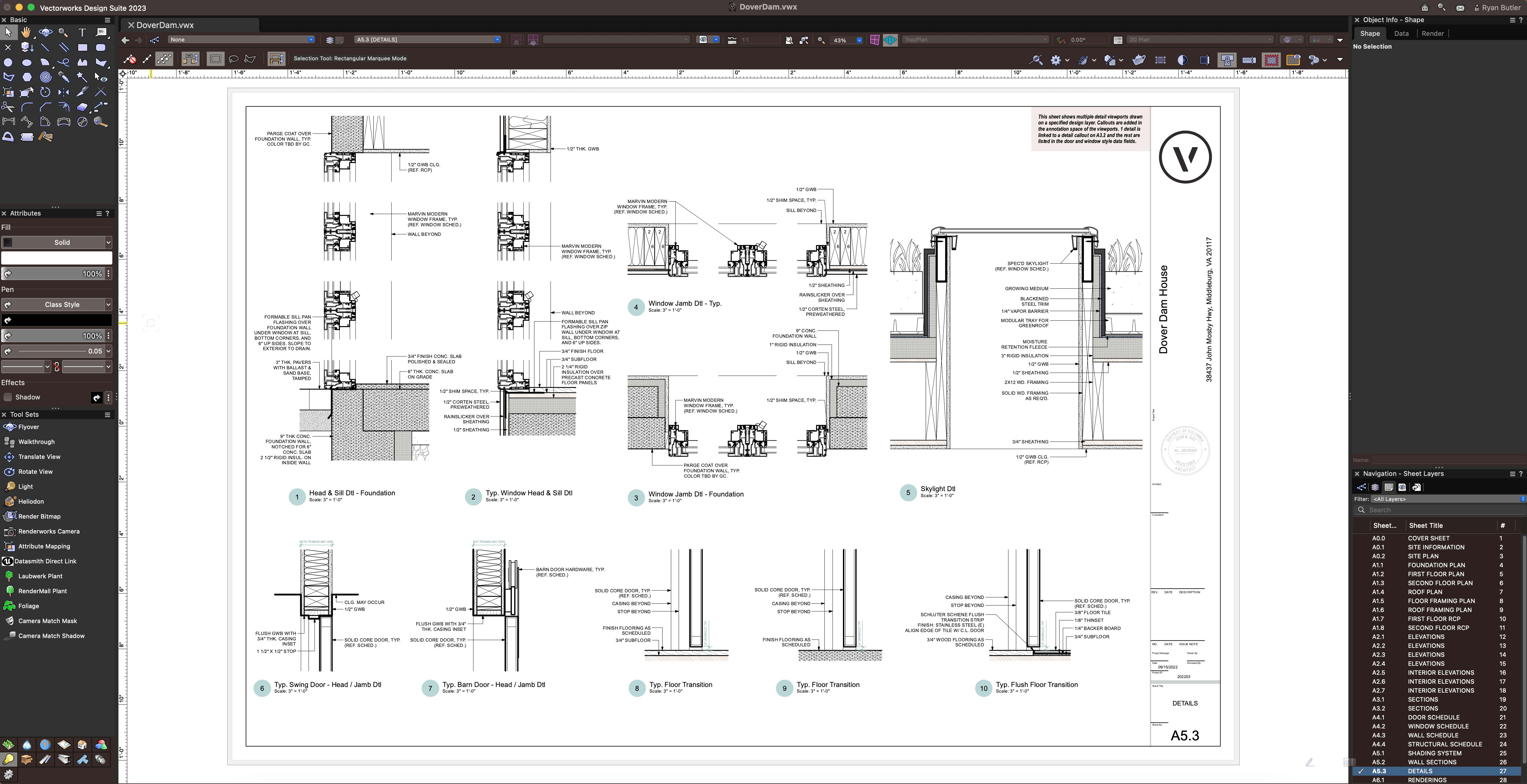Image resolution: width=1527 pixels, height=784 pixels.
Task: Toggle Rectangular Marquee mode button
Action: (215, 59)
